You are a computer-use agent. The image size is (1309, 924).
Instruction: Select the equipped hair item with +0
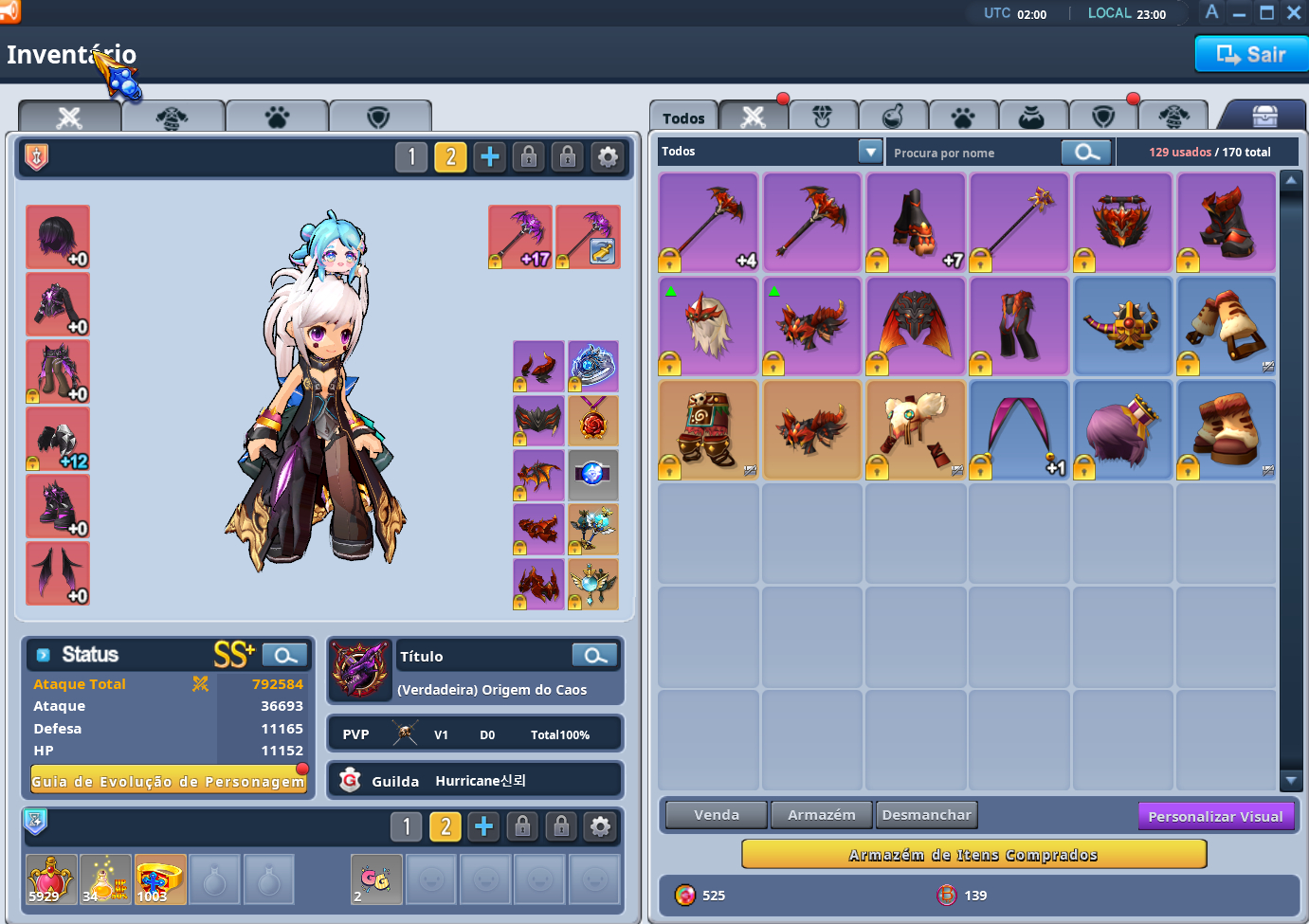tap(58, 237)
